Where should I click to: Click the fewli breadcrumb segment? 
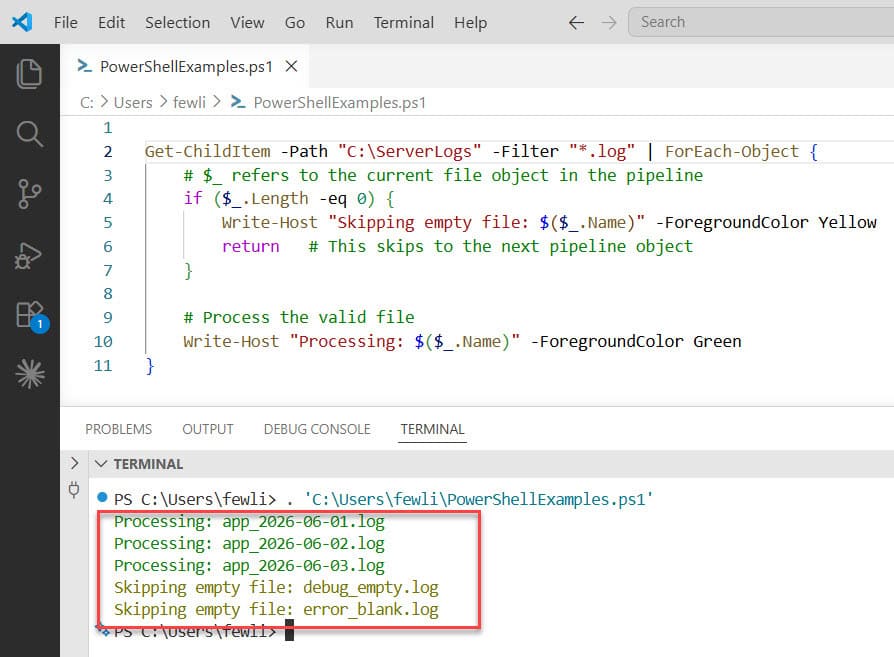coord(189,103)
